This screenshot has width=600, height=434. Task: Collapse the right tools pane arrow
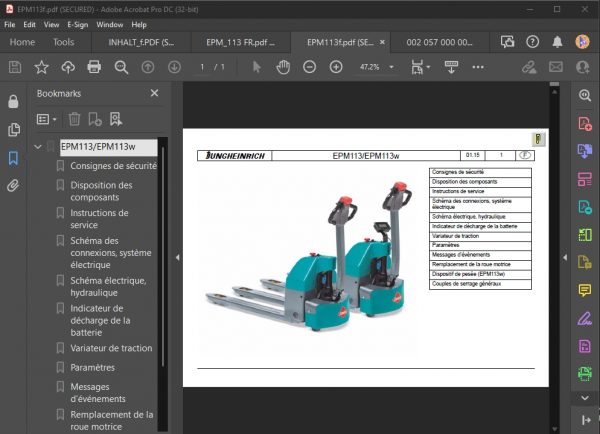point(565,258)
